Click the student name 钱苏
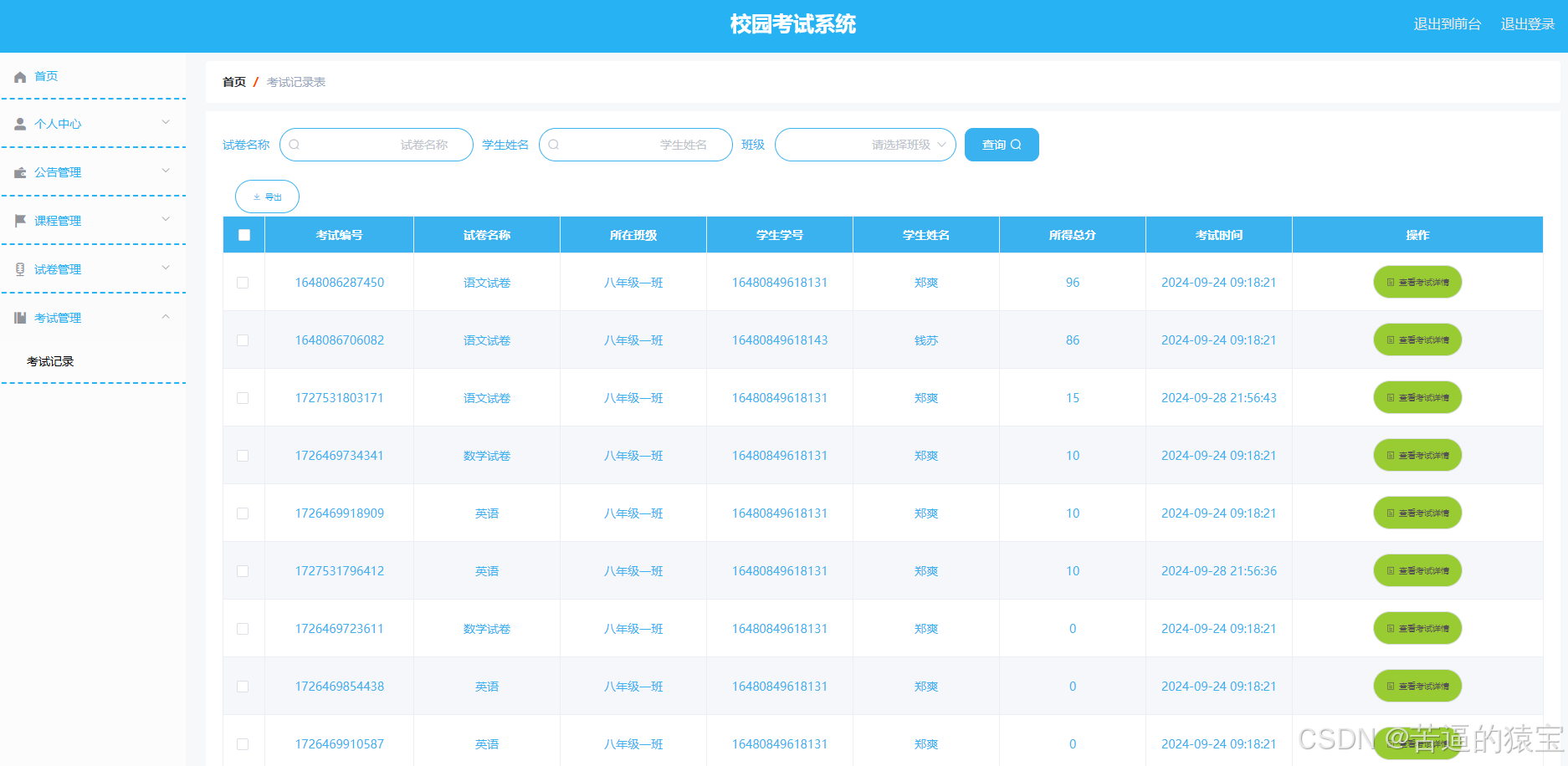Viewport: 1568px width, 766px height. coord(926,340)
